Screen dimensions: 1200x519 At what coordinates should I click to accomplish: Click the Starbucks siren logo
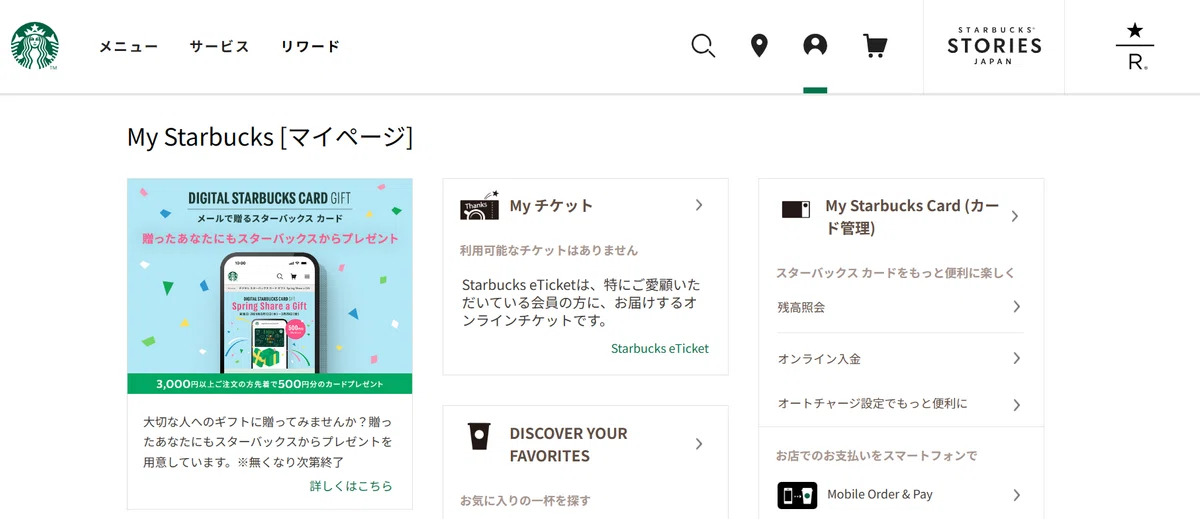(35, 46)
